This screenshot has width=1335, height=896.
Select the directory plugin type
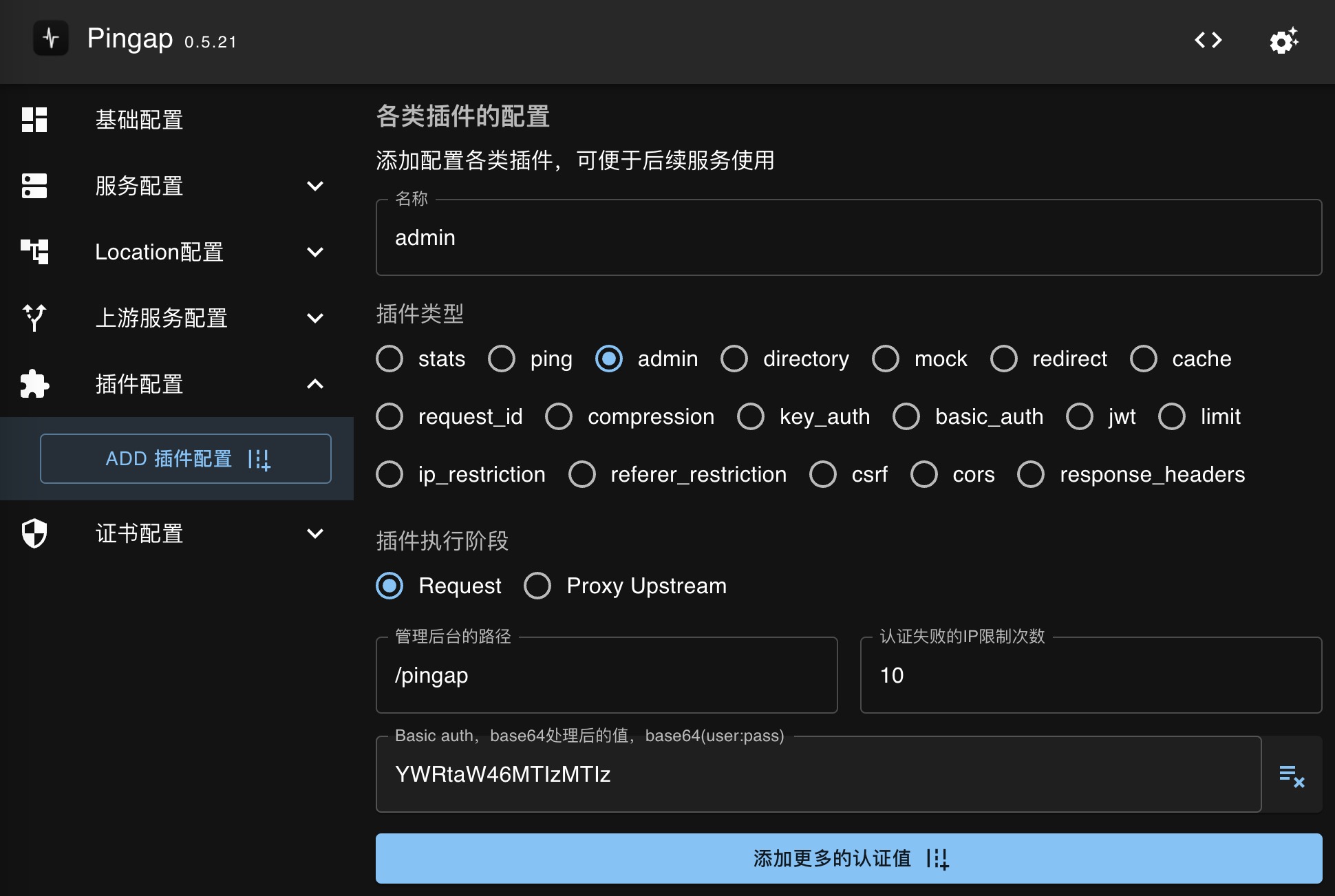(x=734, y=359)
